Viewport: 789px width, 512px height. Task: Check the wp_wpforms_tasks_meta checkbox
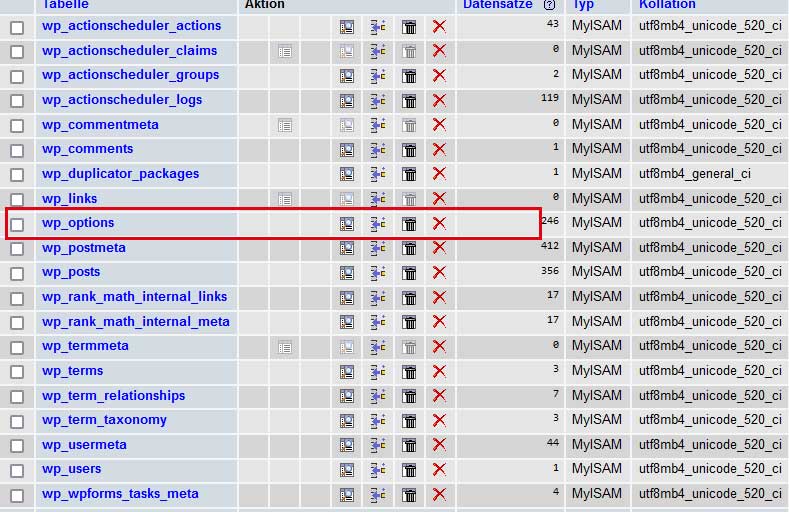click(x=17, y=495)
